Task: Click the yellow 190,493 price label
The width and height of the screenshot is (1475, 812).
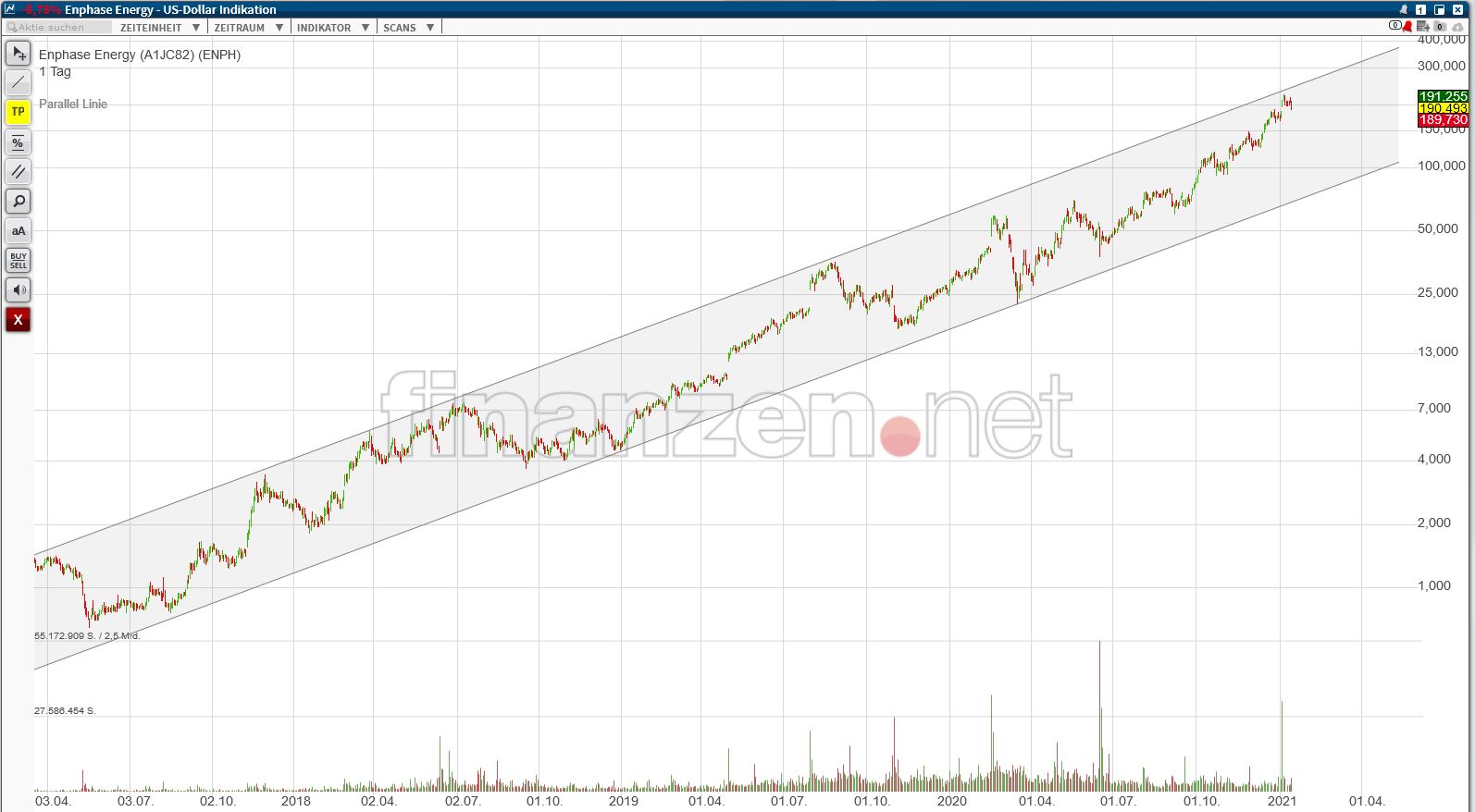Action: point(1443,108)
